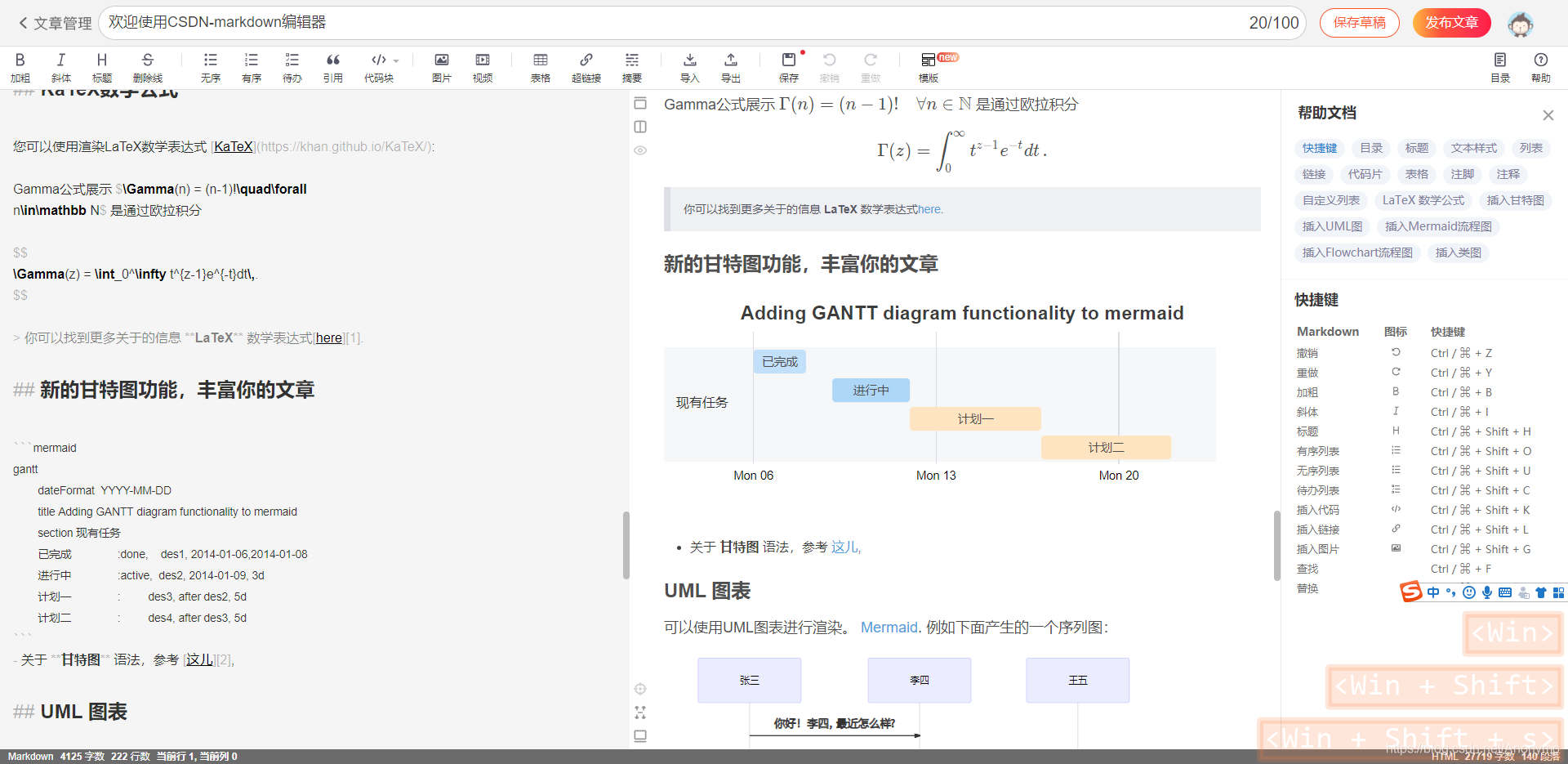This screenshot has height=764, width=1568.
Task: Select 代码片 help tag
Action: (x=1365, y=174)
